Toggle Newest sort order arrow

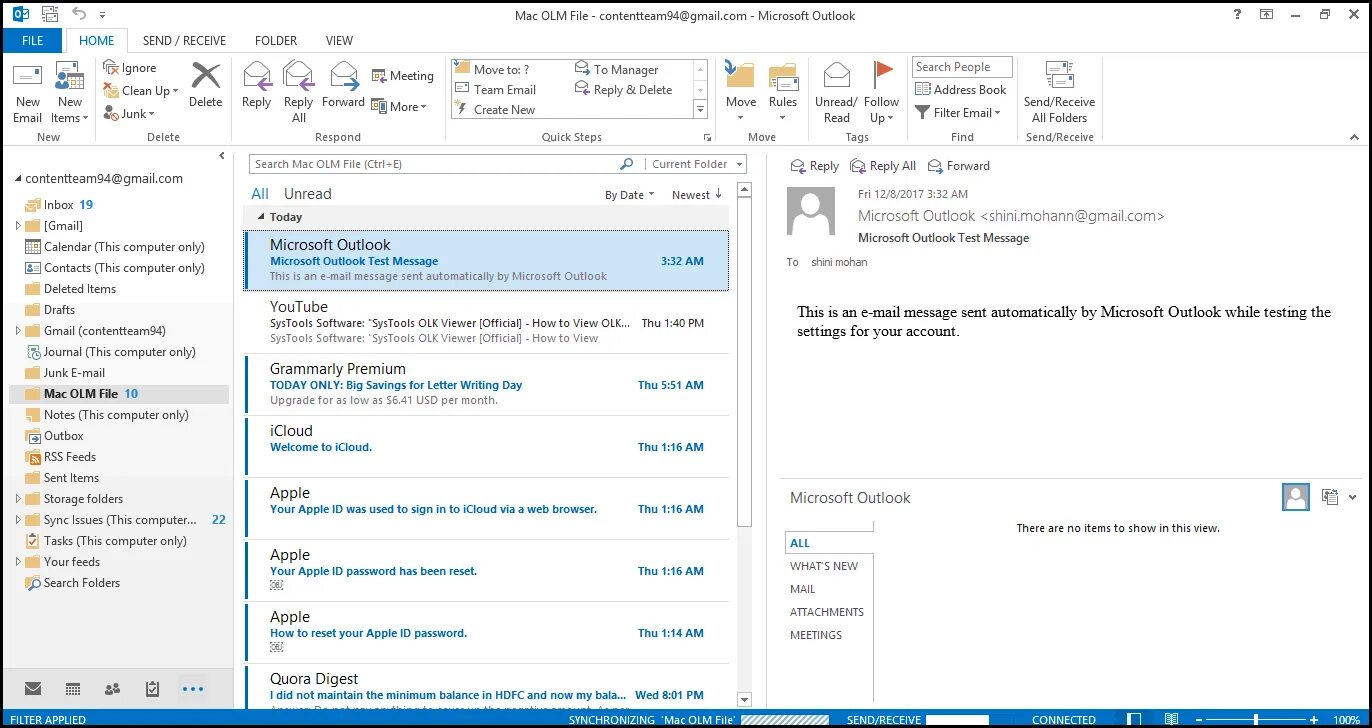719,195
